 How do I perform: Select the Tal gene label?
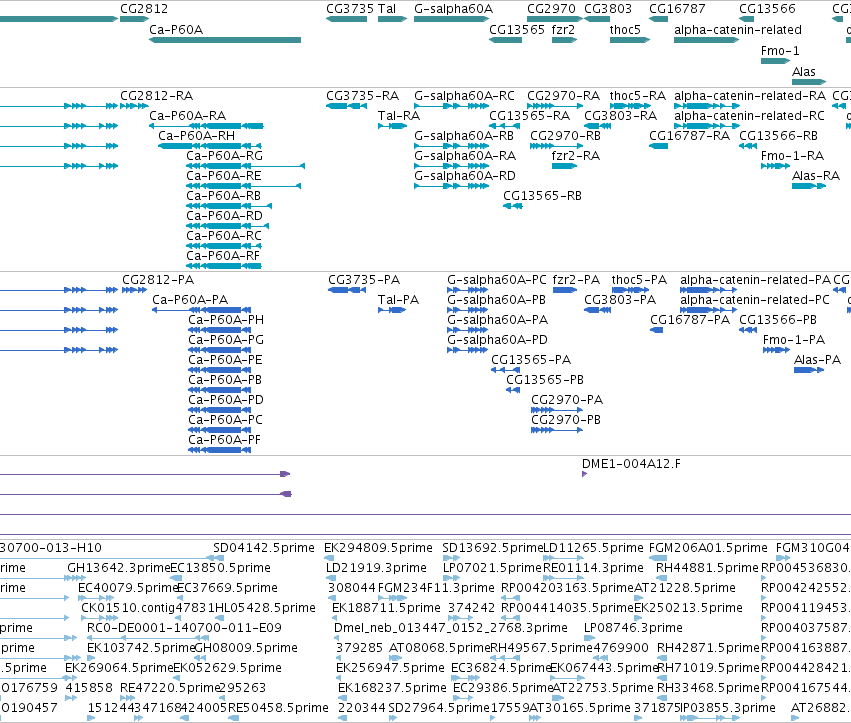387,9
